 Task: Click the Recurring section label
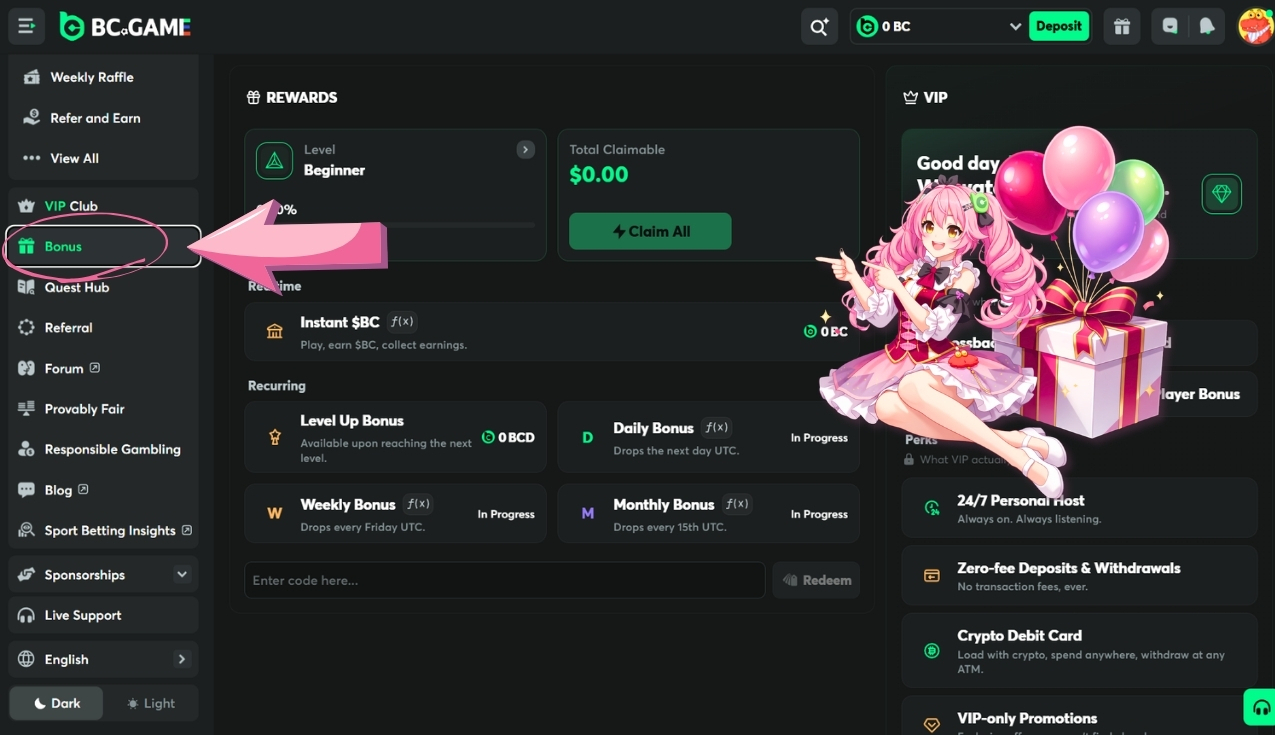277,385
